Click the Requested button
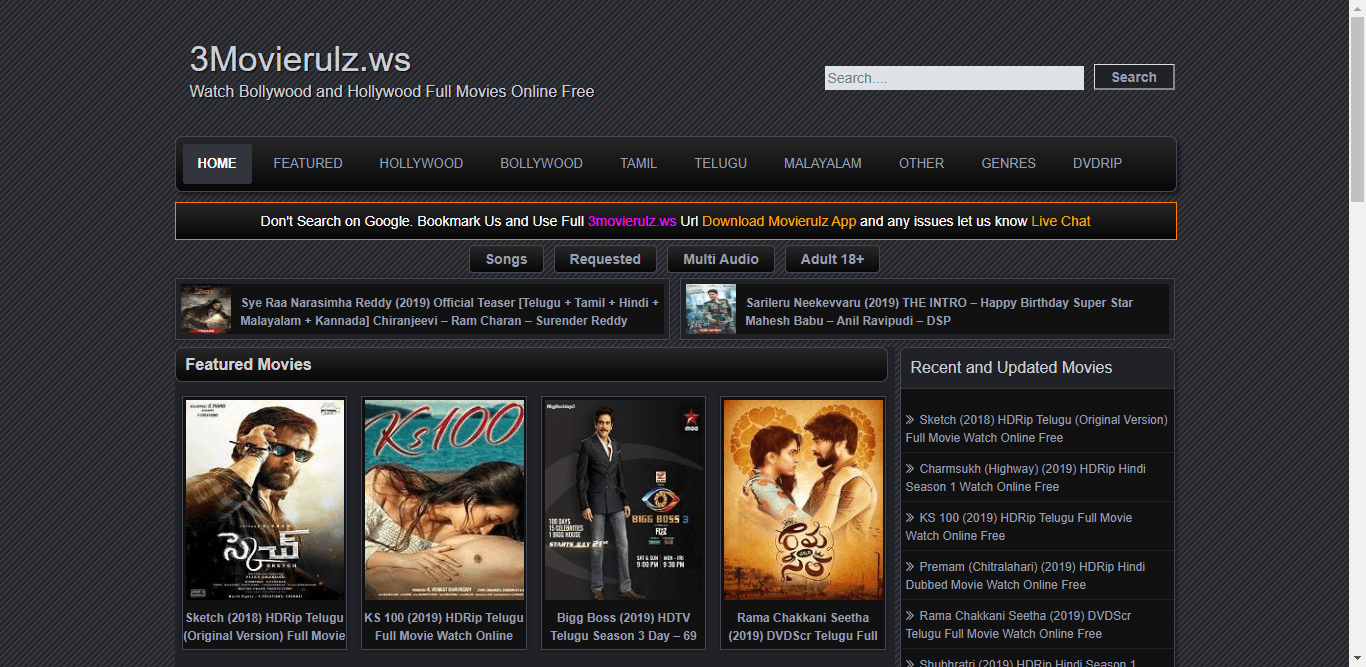This screenshot has height=667, width=1366. tap(605, 259)
